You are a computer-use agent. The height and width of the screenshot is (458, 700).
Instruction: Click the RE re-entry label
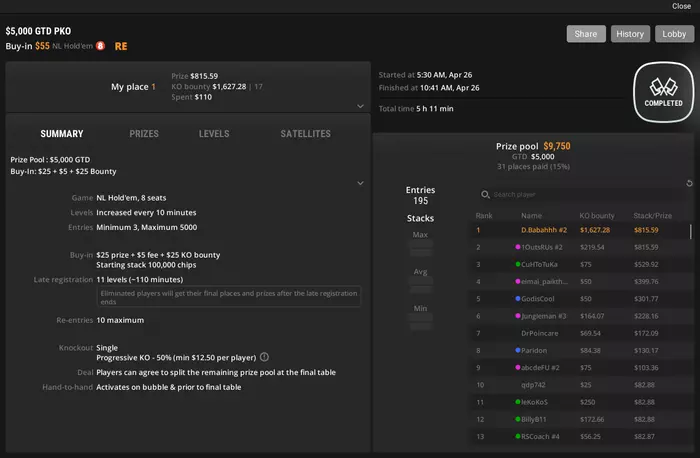121,46
